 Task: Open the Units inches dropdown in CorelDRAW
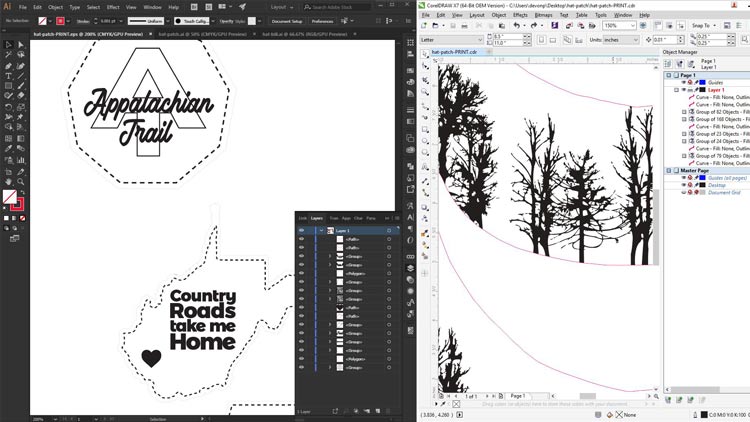[x=636, y=40]
